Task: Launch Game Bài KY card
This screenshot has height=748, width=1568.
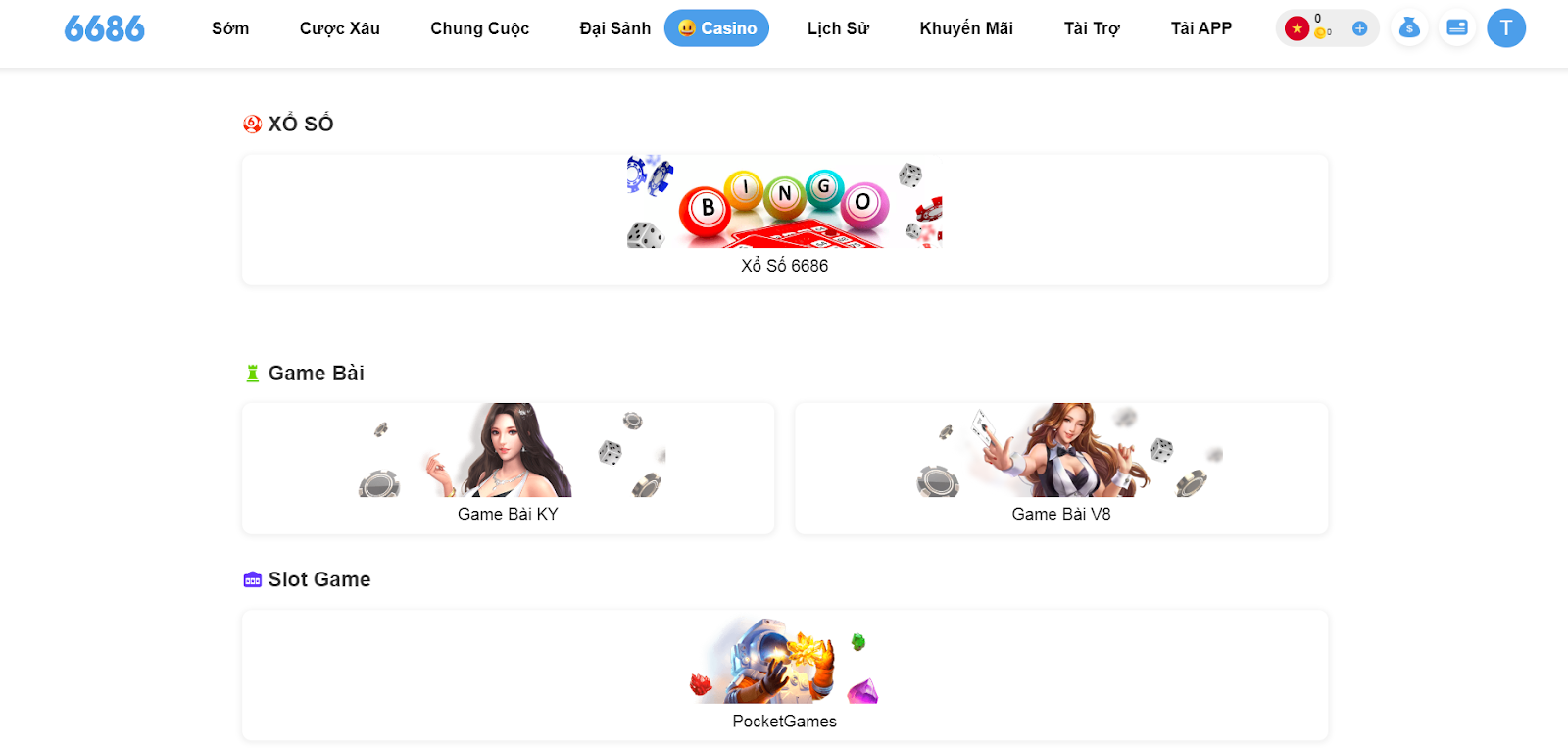Action: (x=508, y=469)
